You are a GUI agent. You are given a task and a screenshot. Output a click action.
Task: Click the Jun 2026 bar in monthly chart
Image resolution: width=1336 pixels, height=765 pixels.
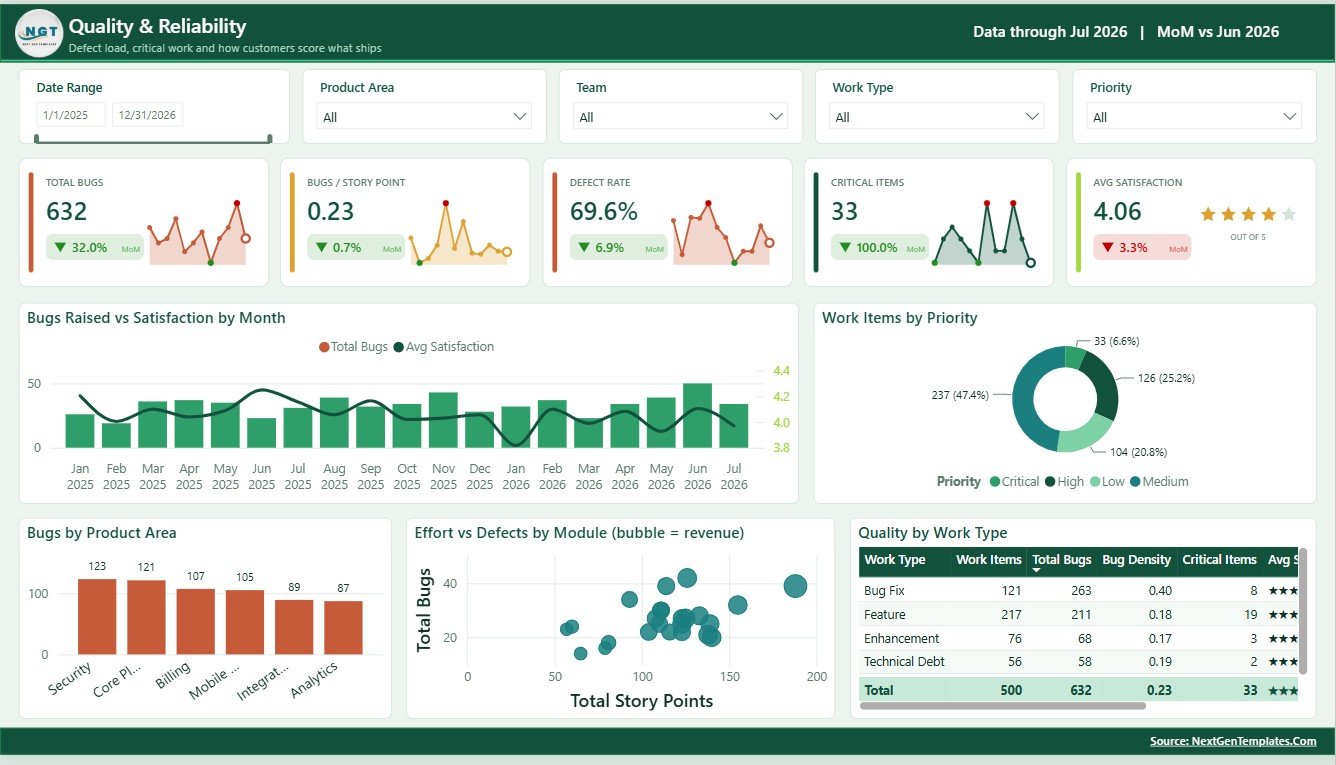pos(697,416)
